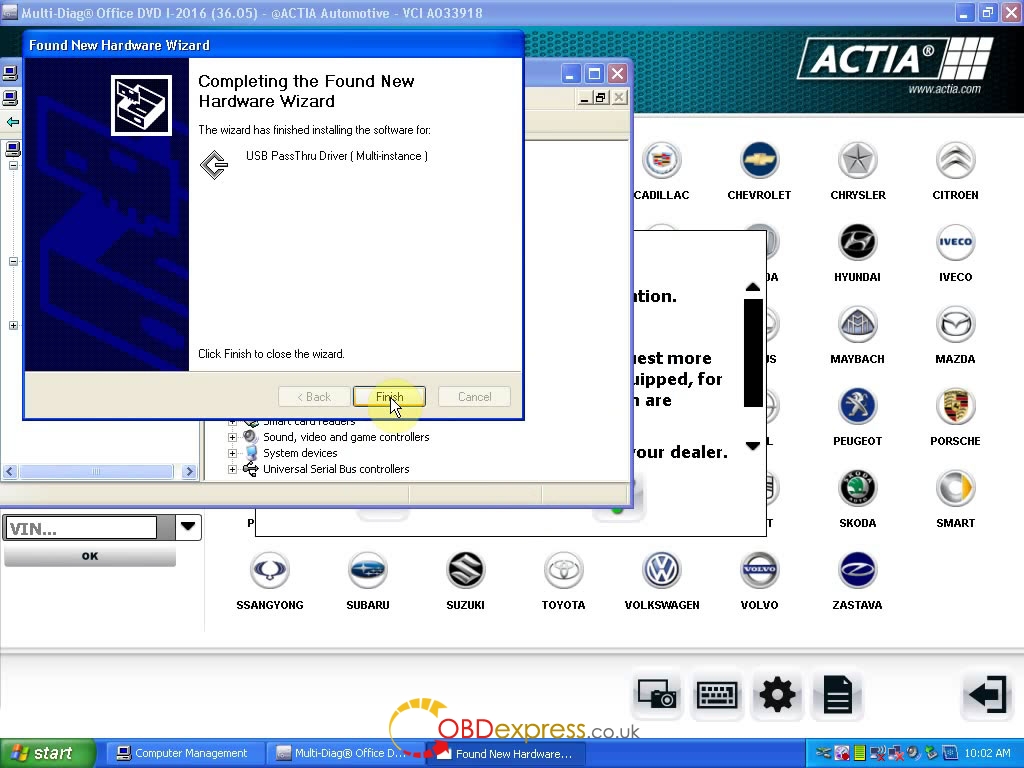The width and height of the screenshot is (1024, 768).
Task: Click the exit arrow icon
Action: click(987, 695)
